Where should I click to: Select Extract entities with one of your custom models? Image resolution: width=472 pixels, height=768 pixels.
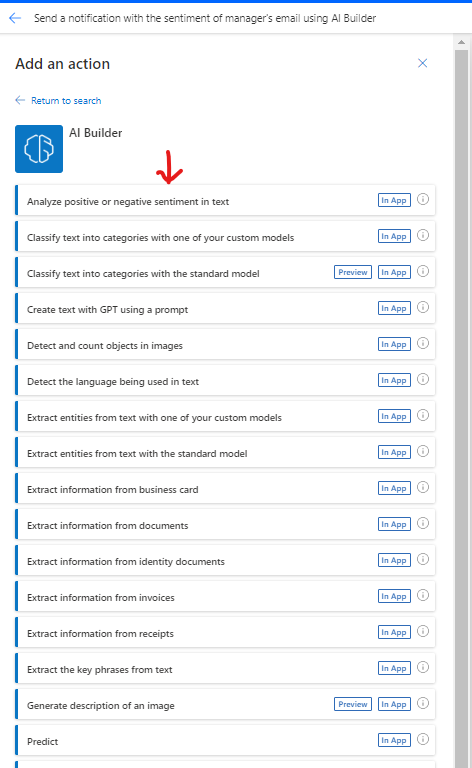[x=225, y=416]
